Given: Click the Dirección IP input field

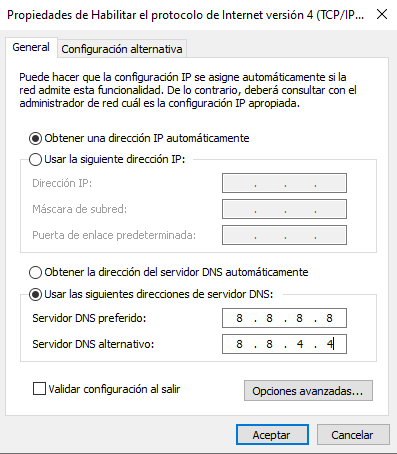Looking at the screenshot, I should coord(284,183).
